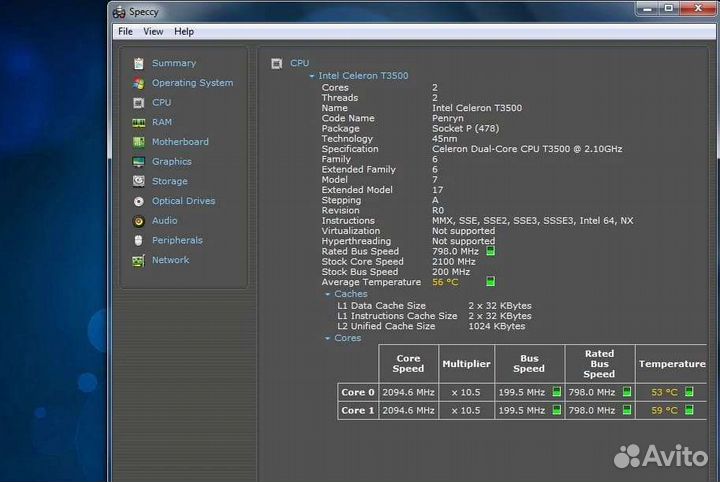Click the CPU chip icon in sidebar
The width and height of the screenshot is (720, 482).
[139, 103]
